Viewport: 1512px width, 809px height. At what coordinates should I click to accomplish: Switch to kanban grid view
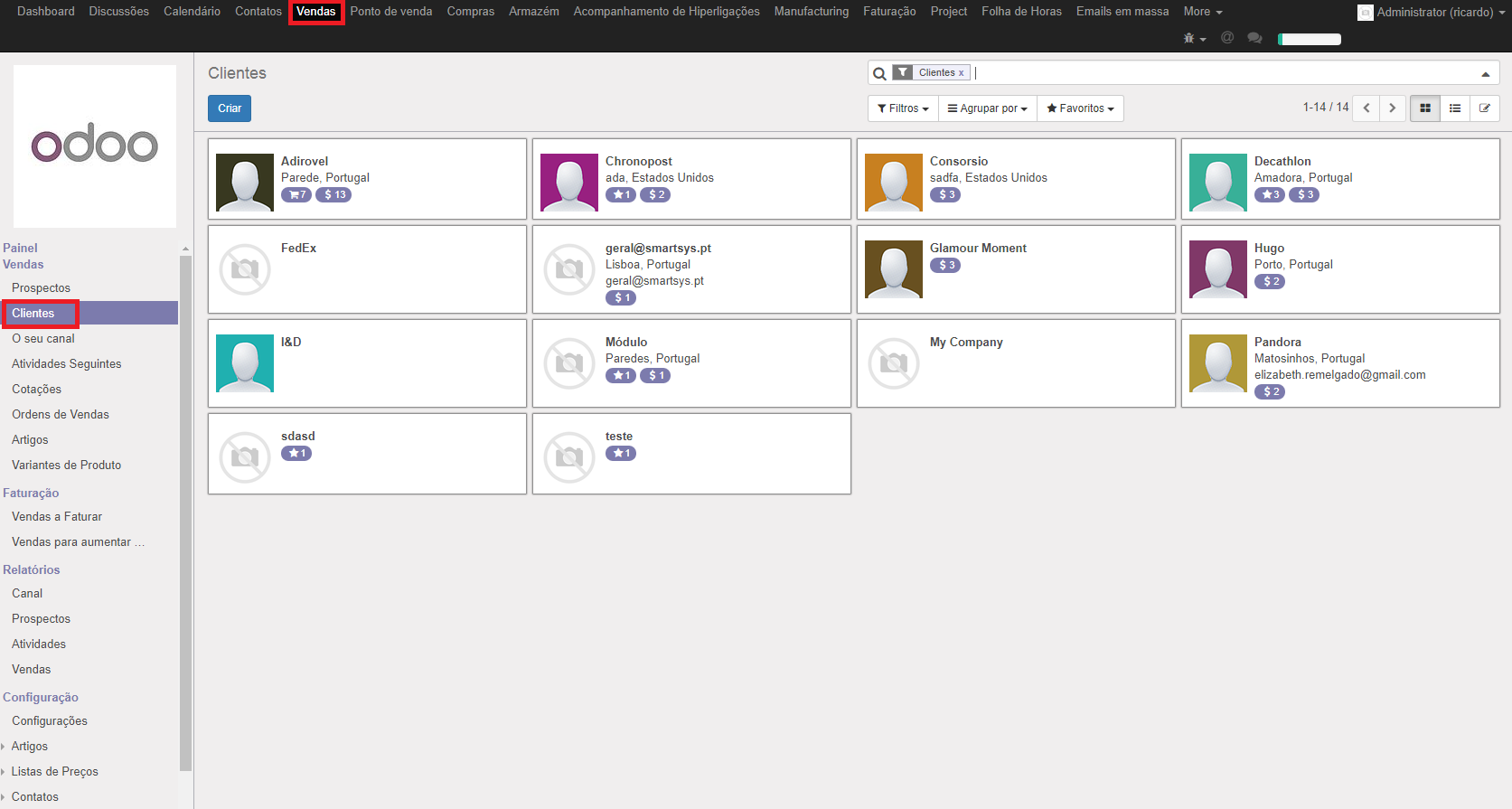pos(1425,108)
